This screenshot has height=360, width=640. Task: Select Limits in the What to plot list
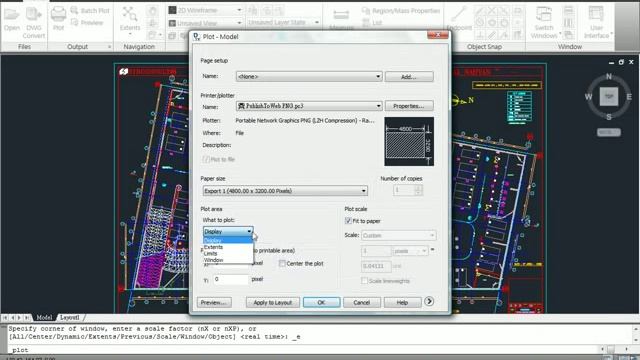point(228,253)
